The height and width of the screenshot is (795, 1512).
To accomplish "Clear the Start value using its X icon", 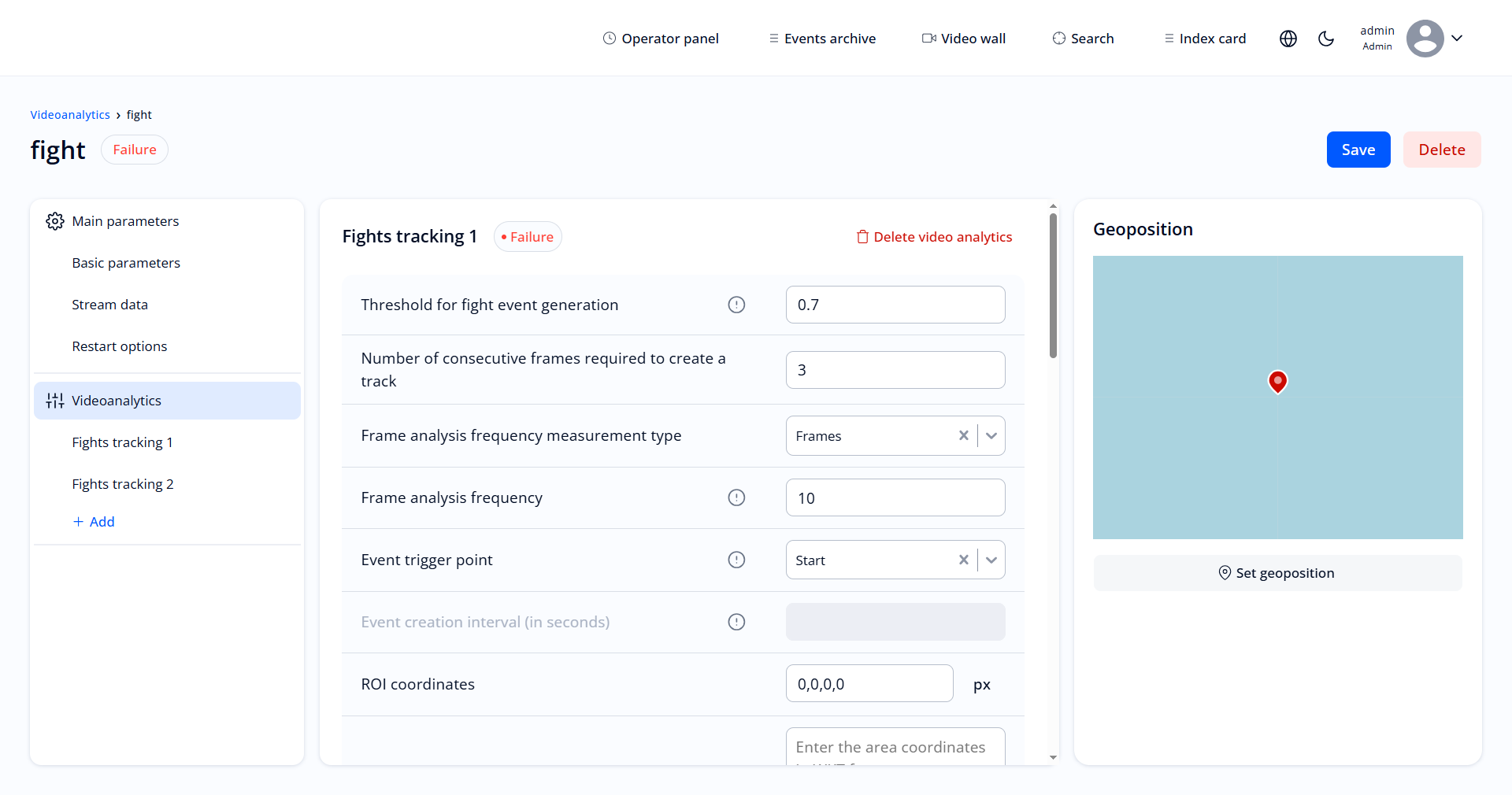I will 964,560.
